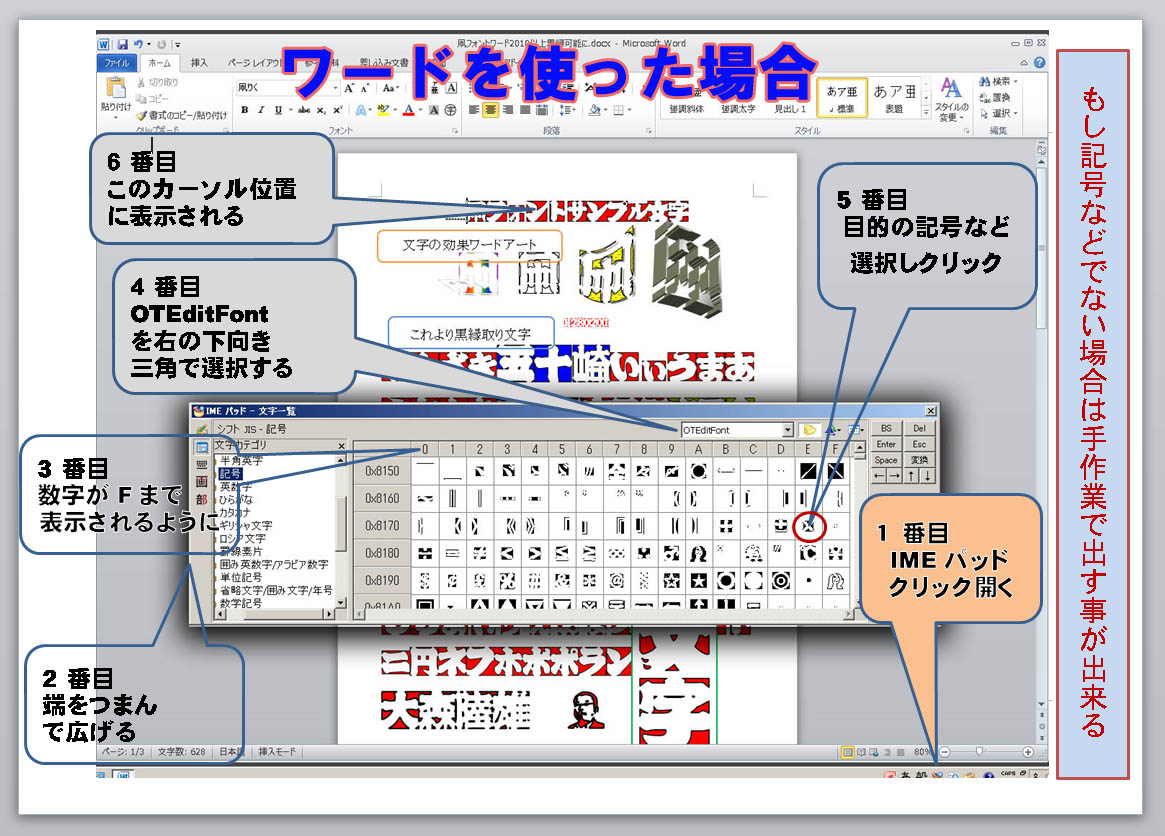1165x836 pixels.
Task: Click the IME Pad stroke count (画) icon
Action: click(x=201, y=482)
